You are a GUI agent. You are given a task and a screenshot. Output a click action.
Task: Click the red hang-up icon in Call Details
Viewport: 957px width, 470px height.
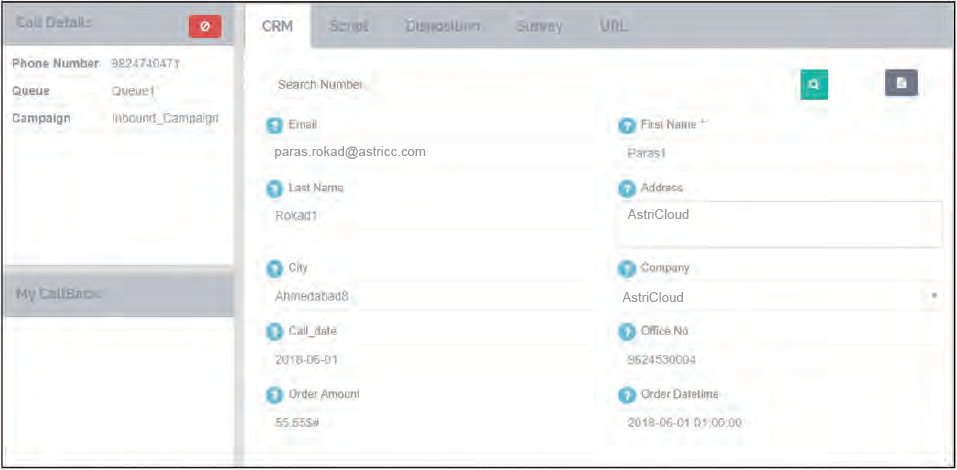204,27
